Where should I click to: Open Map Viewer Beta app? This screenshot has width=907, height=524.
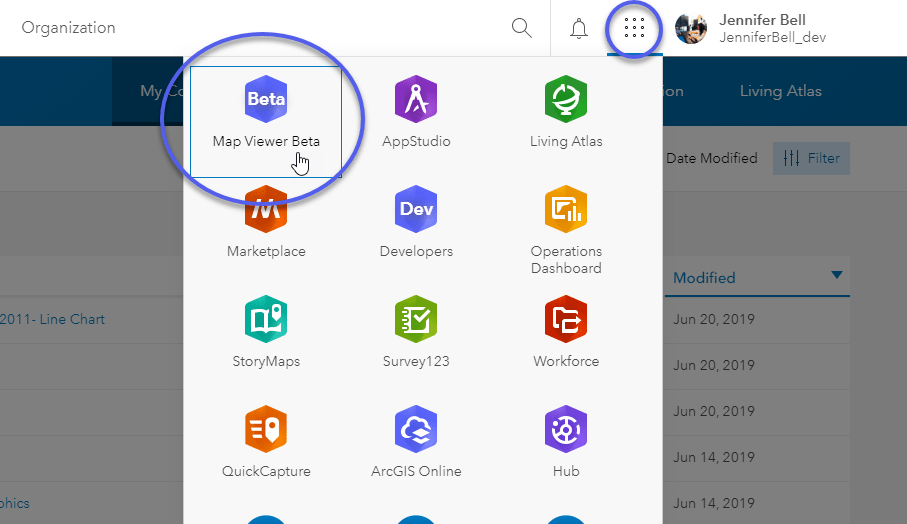(266, 121)
